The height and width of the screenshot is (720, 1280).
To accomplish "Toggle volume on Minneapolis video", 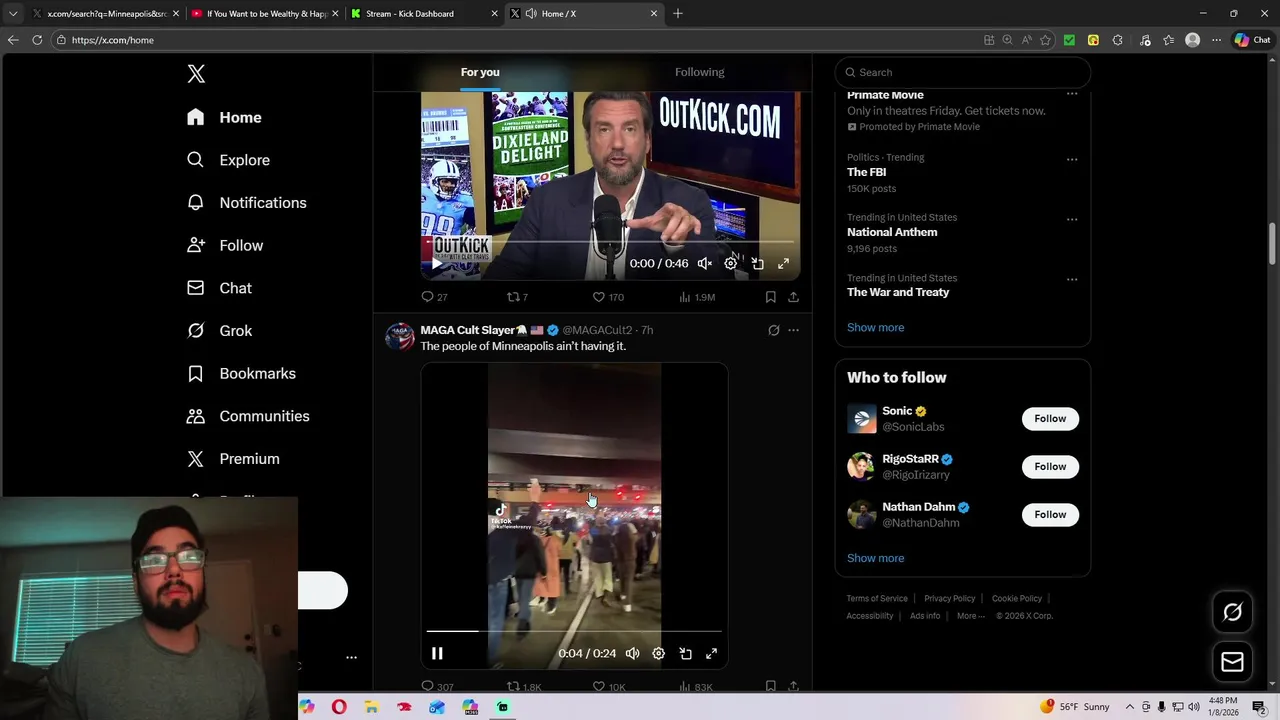I will (632, 653).
